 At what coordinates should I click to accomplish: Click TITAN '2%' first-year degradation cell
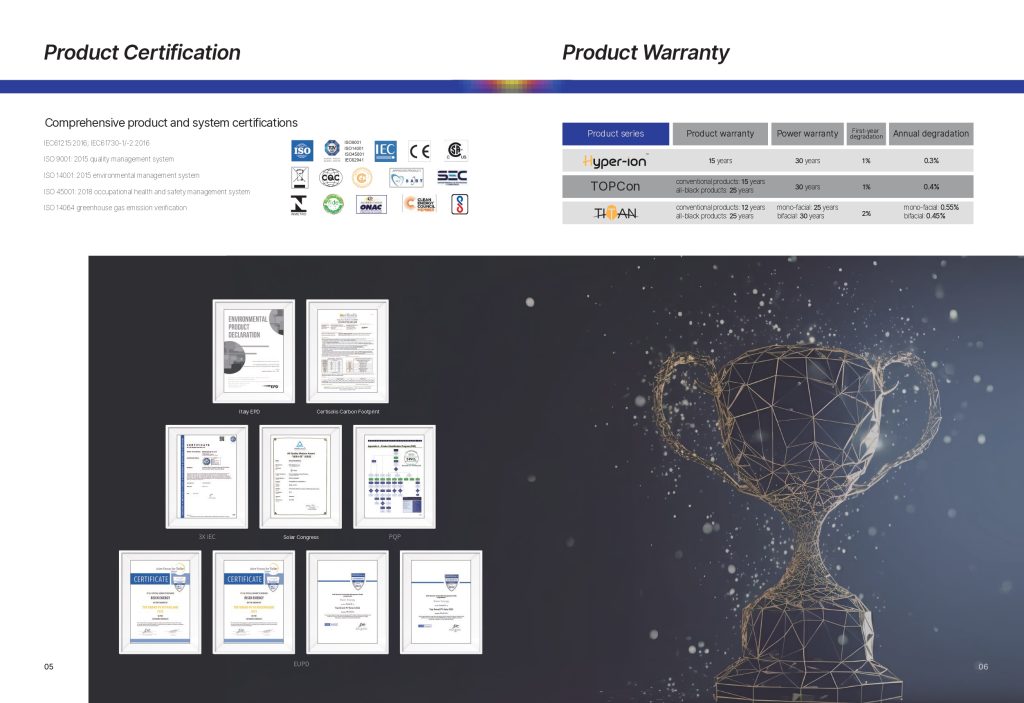866,214
